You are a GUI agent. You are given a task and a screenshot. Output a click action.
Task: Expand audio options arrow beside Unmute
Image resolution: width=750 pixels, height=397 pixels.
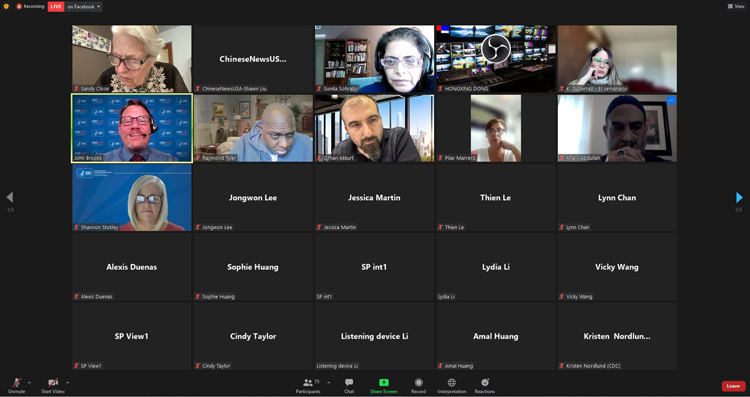tap(29, 383)
